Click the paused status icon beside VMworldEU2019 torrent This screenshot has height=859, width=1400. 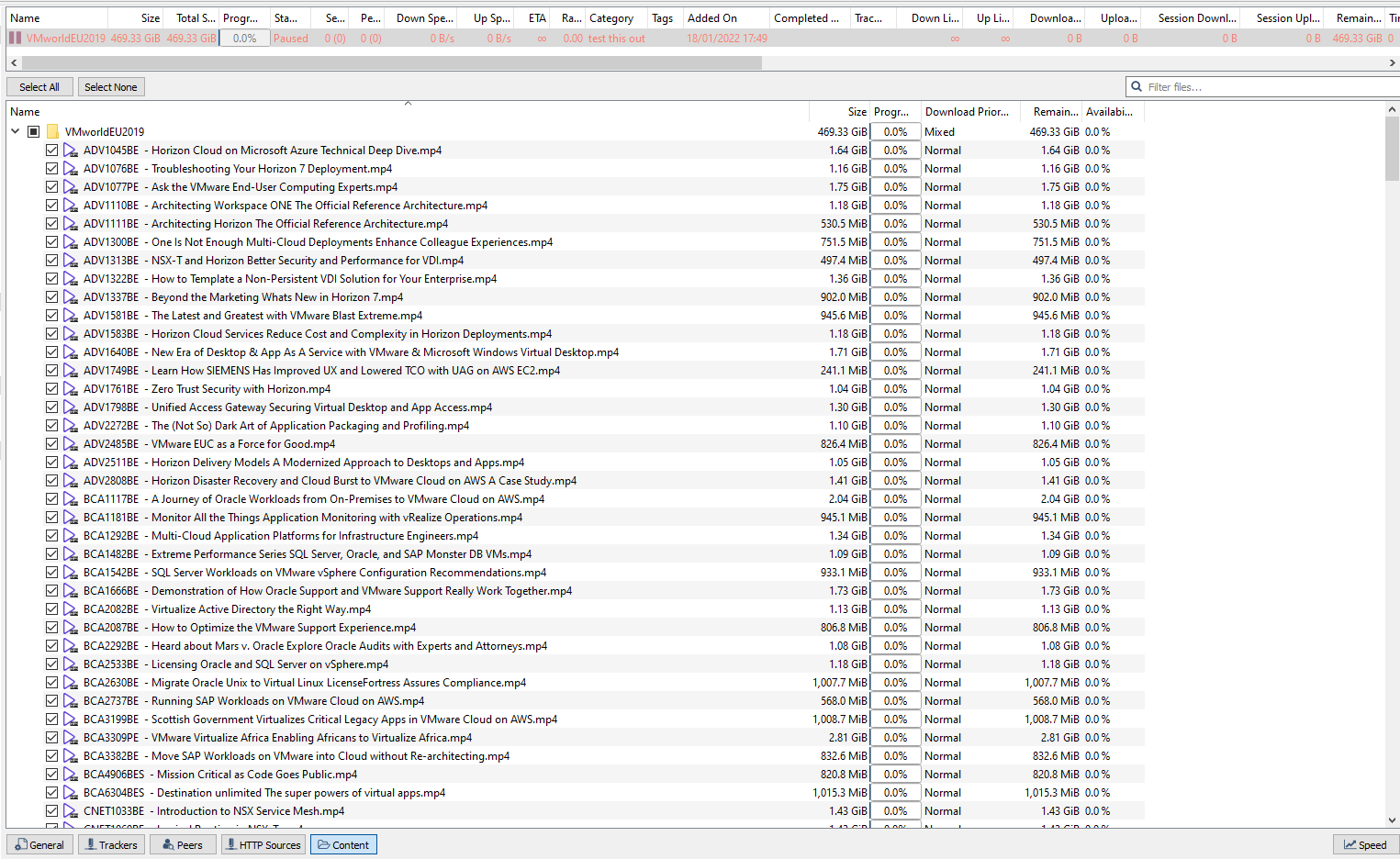point(14,38)
